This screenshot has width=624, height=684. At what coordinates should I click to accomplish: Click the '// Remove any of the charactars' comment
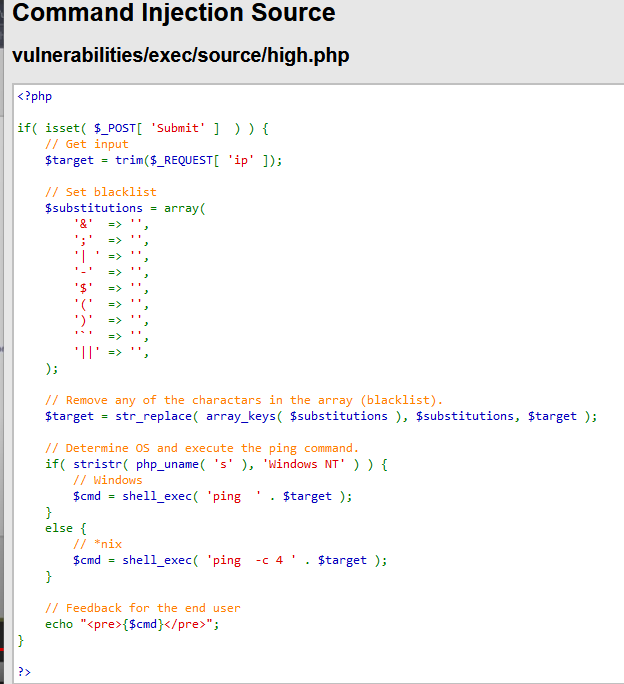tap(244, 400)
